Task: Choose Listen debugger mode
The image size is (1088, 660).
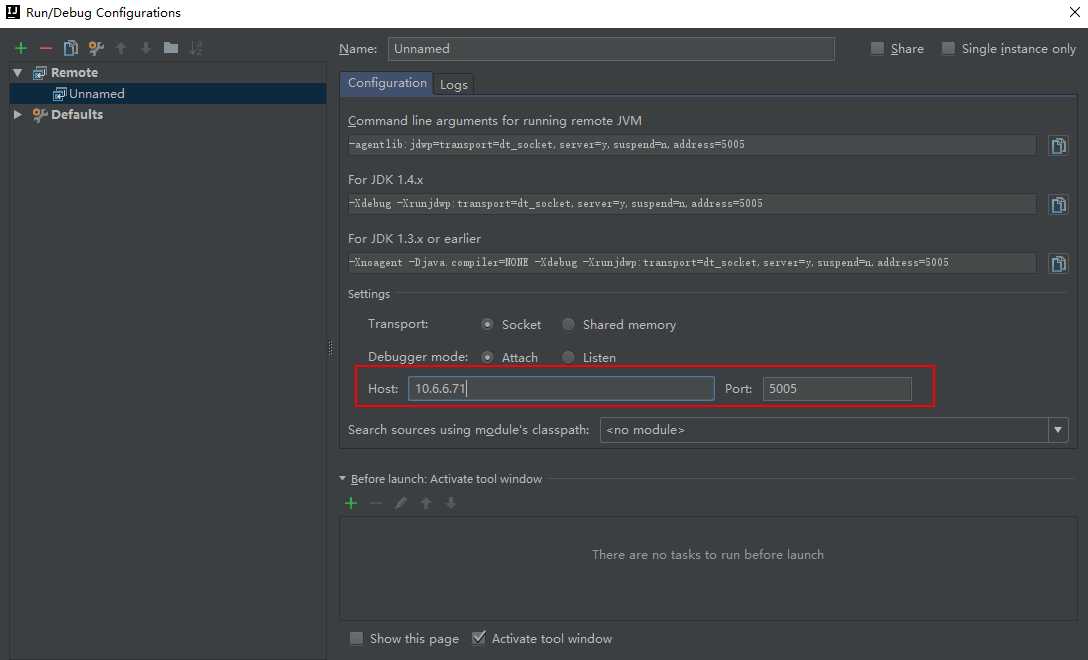Action: point(569,357)
